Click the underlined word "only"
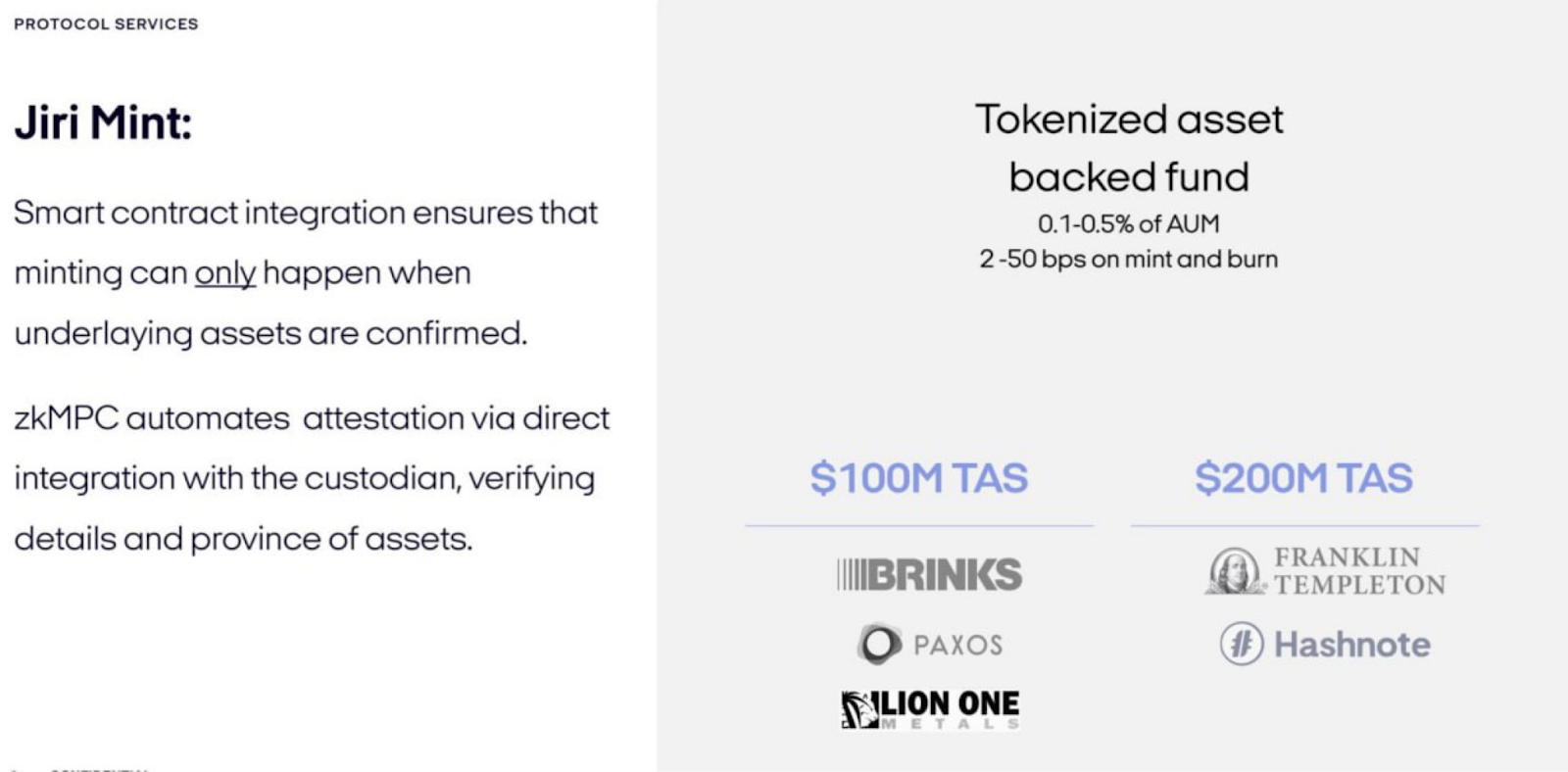Image resolution: width=1568 pixels, height=772 pixels. click(224, 273)
